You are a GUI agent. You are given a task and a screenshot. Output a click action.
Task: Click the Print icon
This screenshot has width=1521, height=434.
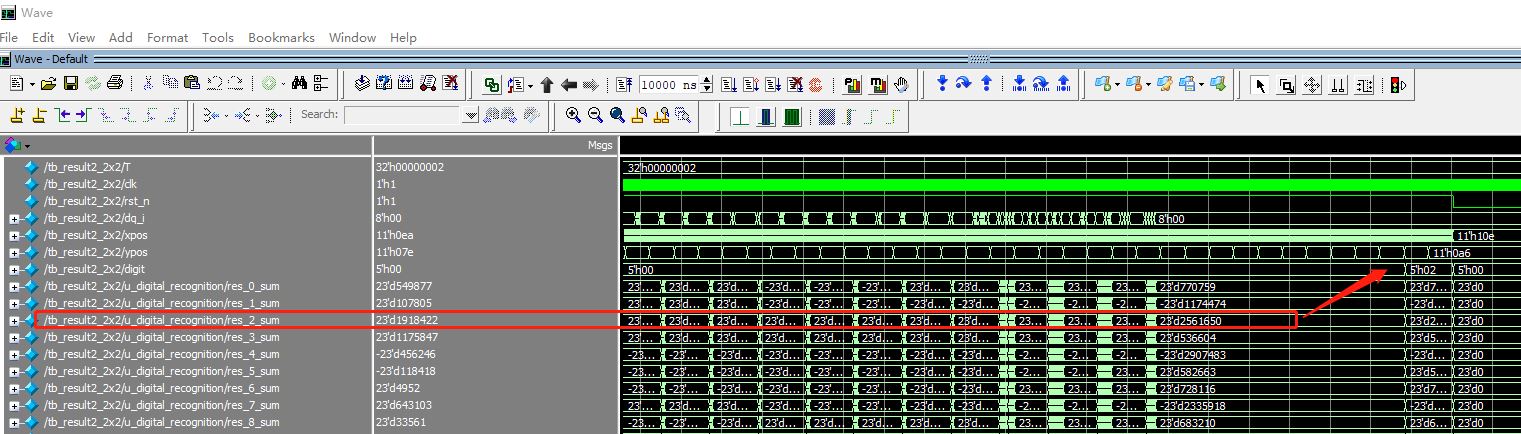coord(115,84)
